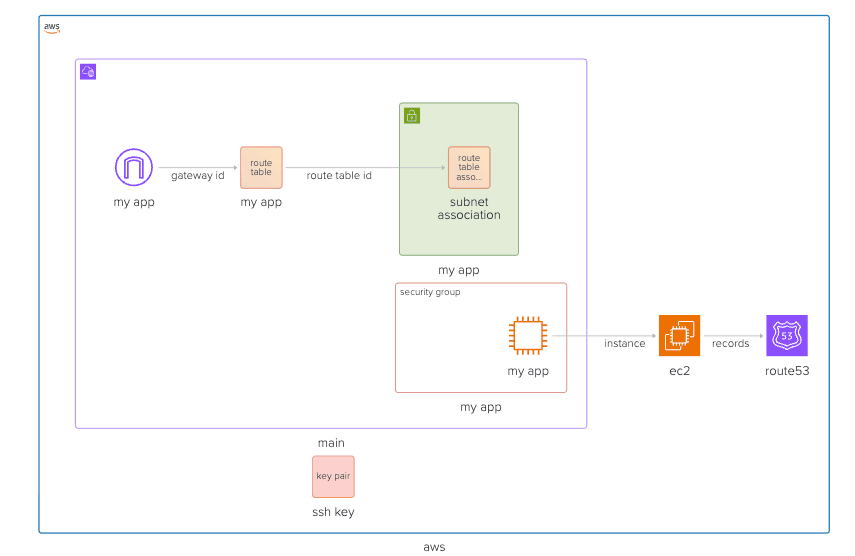Select the key pair node

tap(333, 476)
